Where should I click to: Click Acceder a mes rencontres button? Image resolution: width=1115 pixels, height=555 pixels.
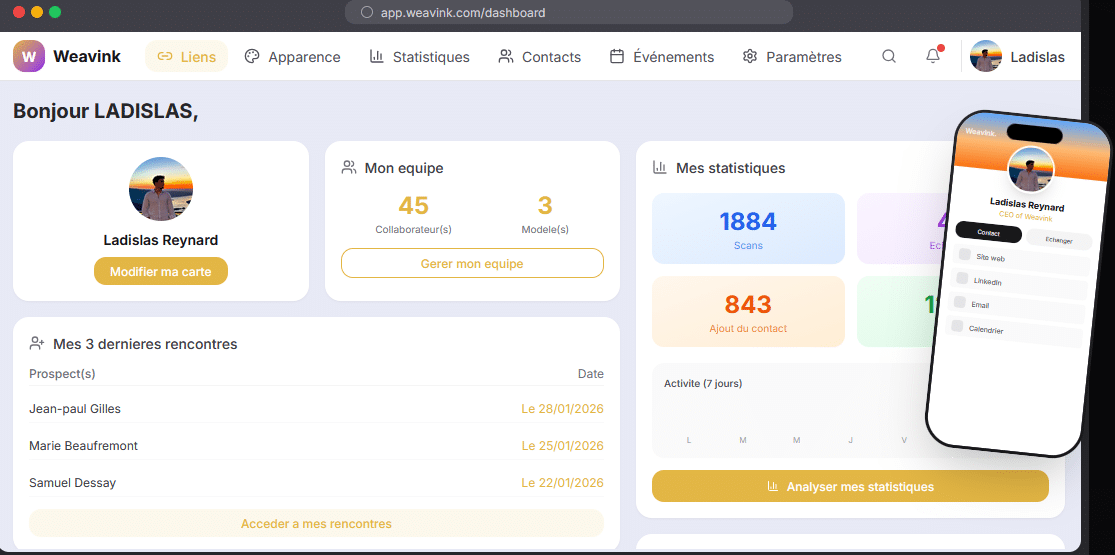[x=316, y=524]
